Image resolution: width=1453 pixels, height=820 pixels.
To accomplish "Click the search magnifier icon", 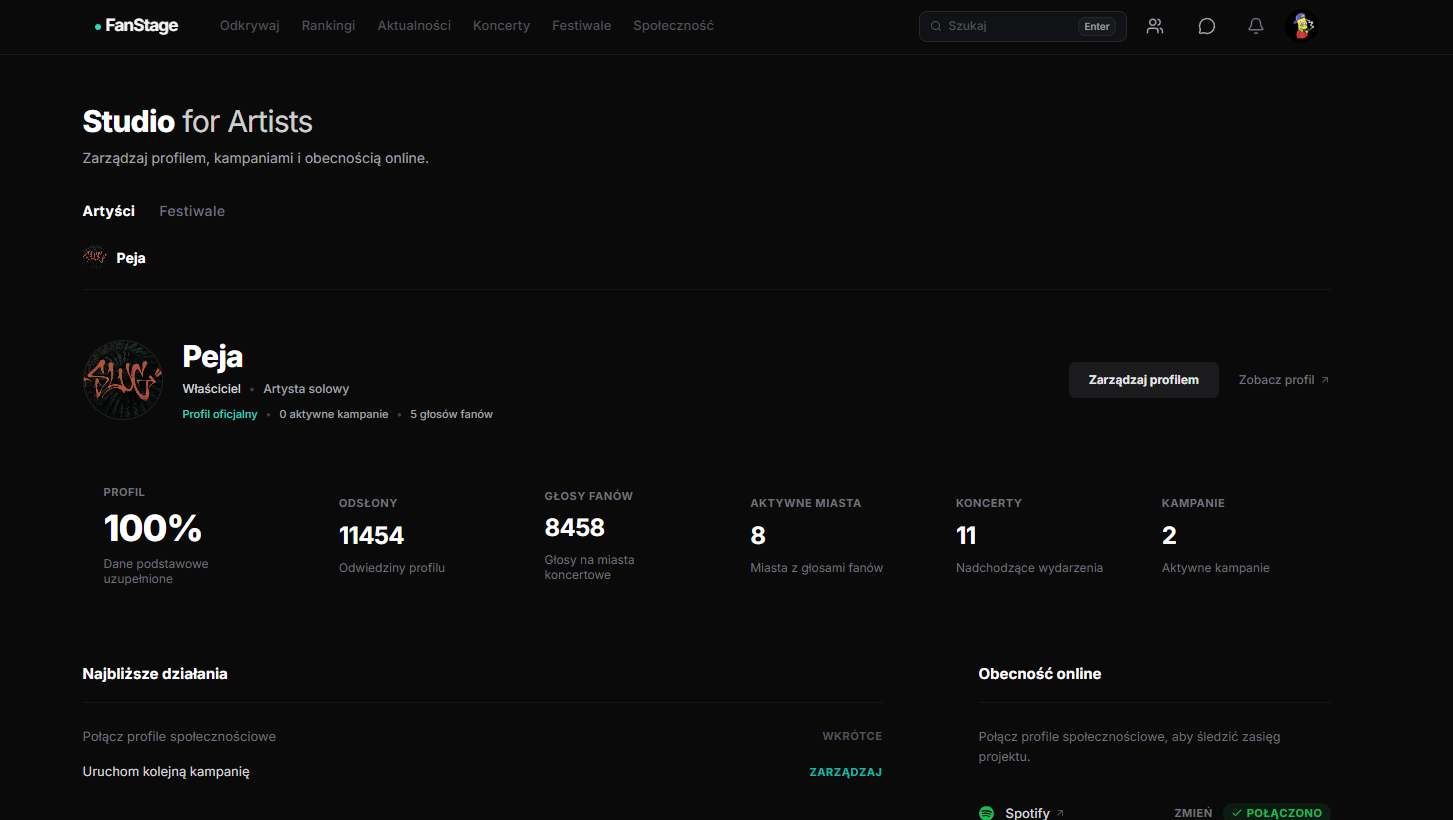I will point(936,26).
